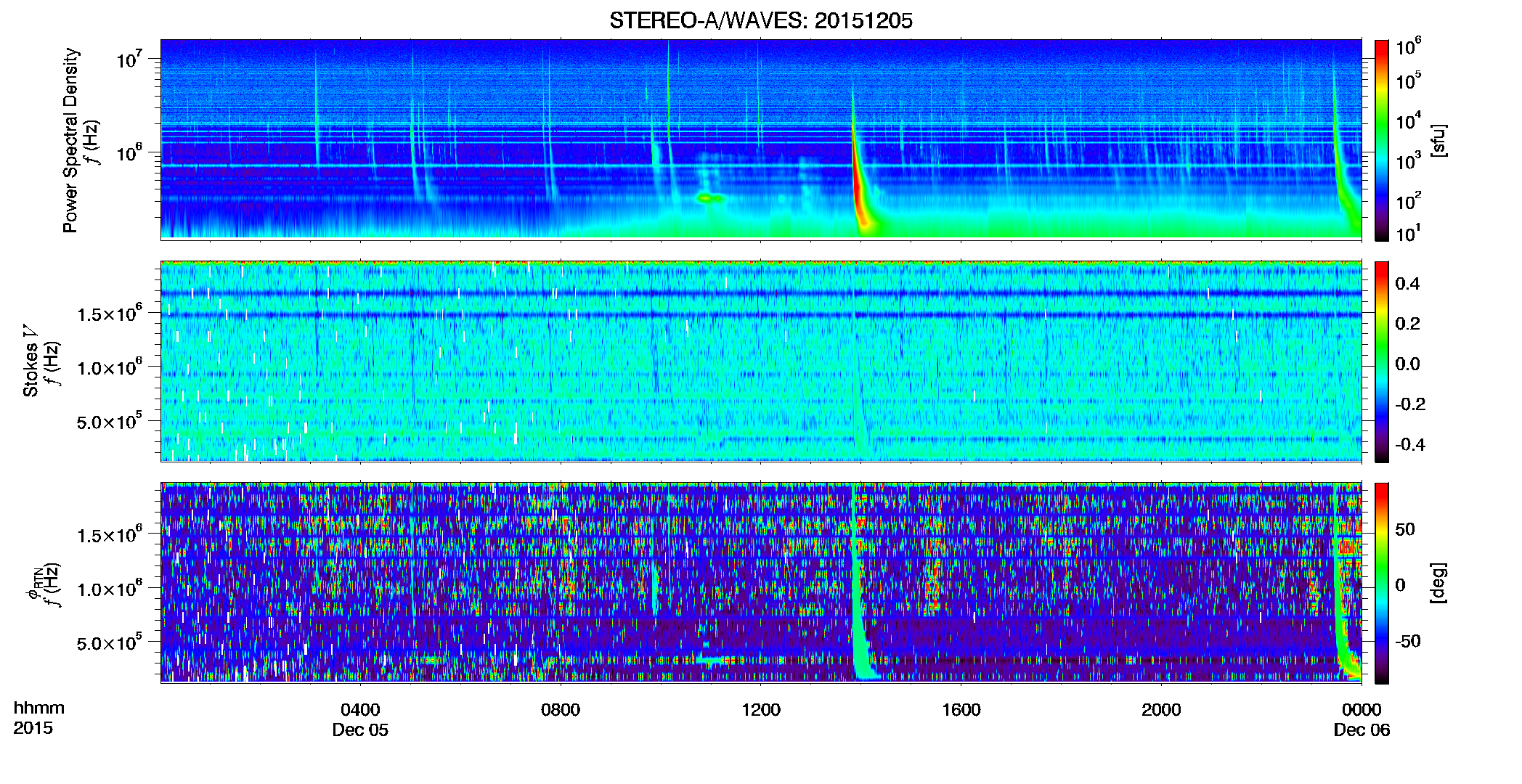
Task: Click the 10^5 label on the sfu colorbar
Action: pyautogui.click(x=1408, y=81)
